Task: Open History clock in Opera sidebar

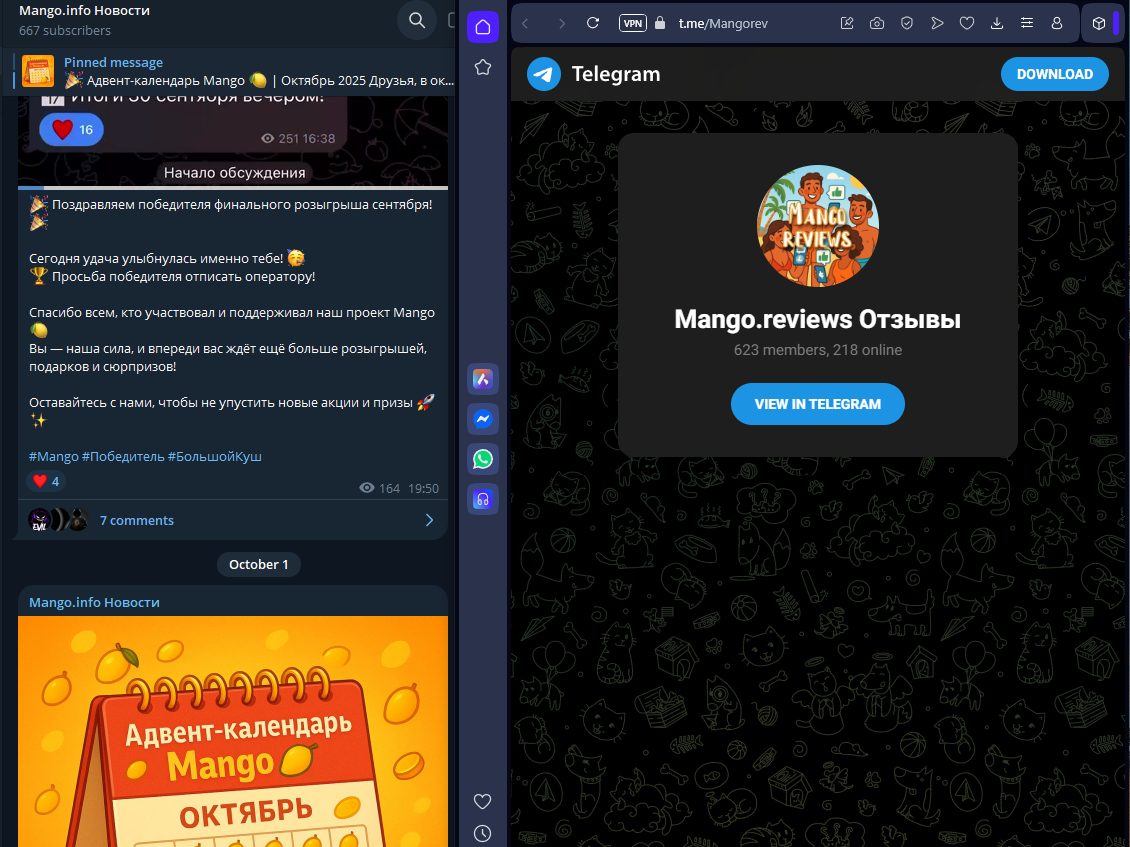Action: click(x=483, y=833)
